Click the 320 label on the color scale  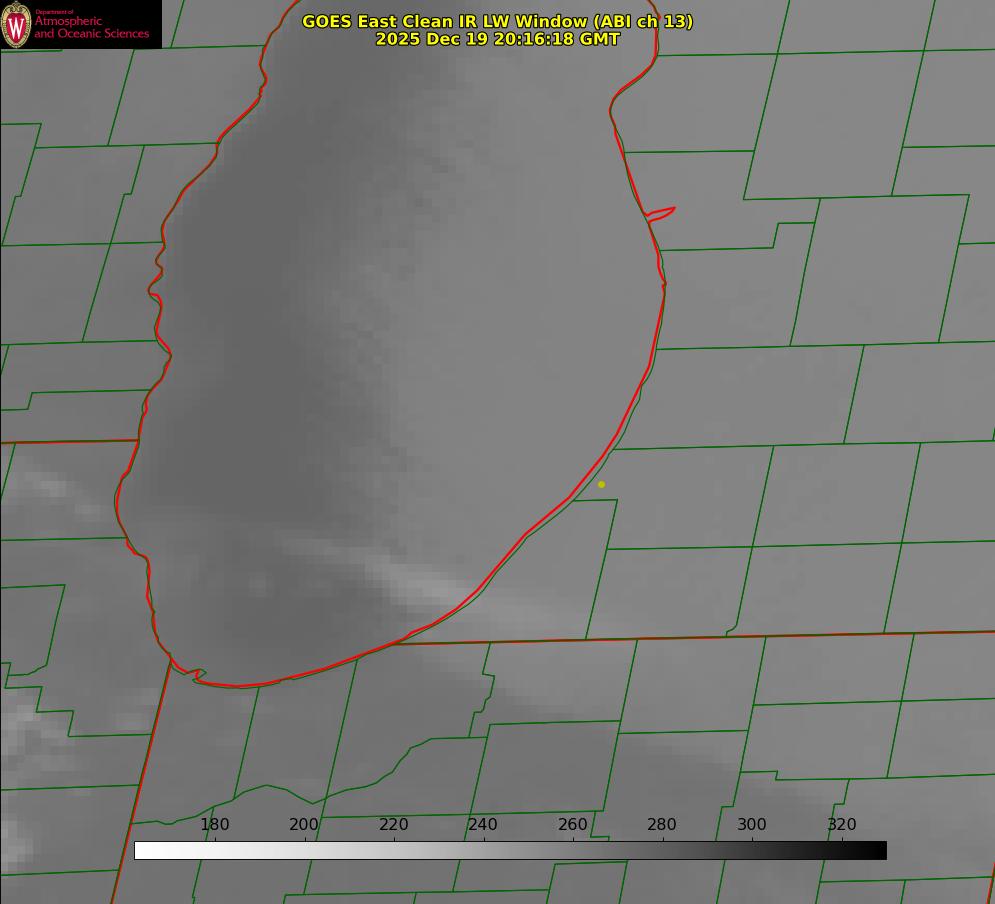tap(842, 824)
